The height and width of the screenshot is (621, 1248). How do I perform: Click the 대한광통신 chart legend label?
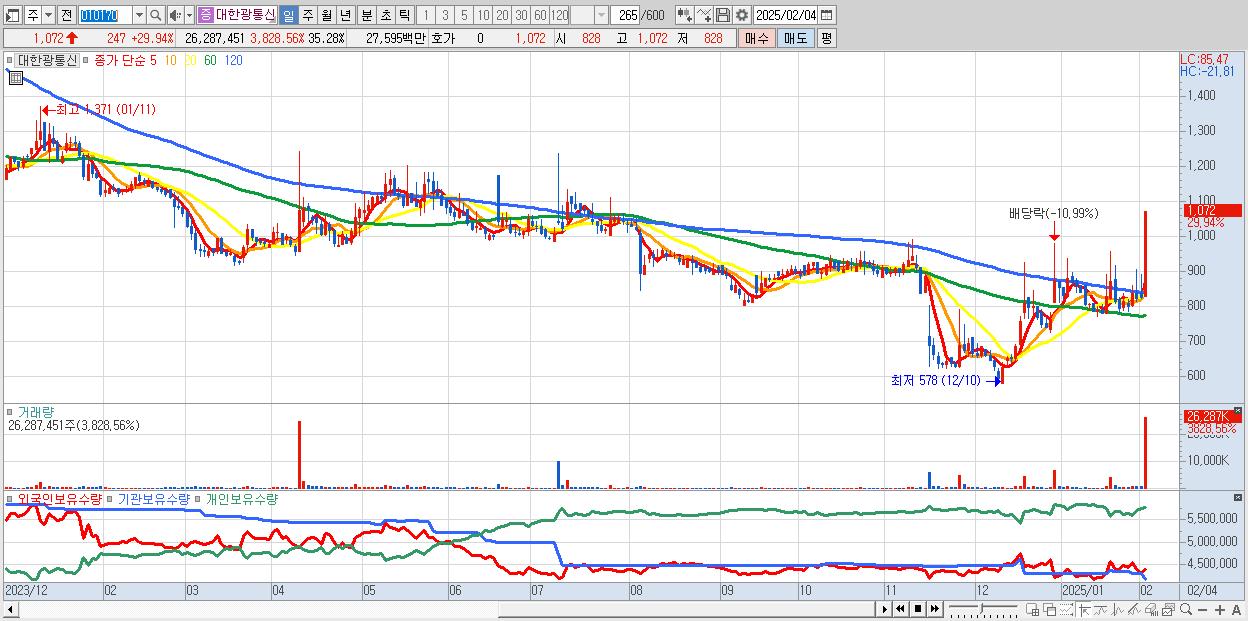click(x=47, y=60)
